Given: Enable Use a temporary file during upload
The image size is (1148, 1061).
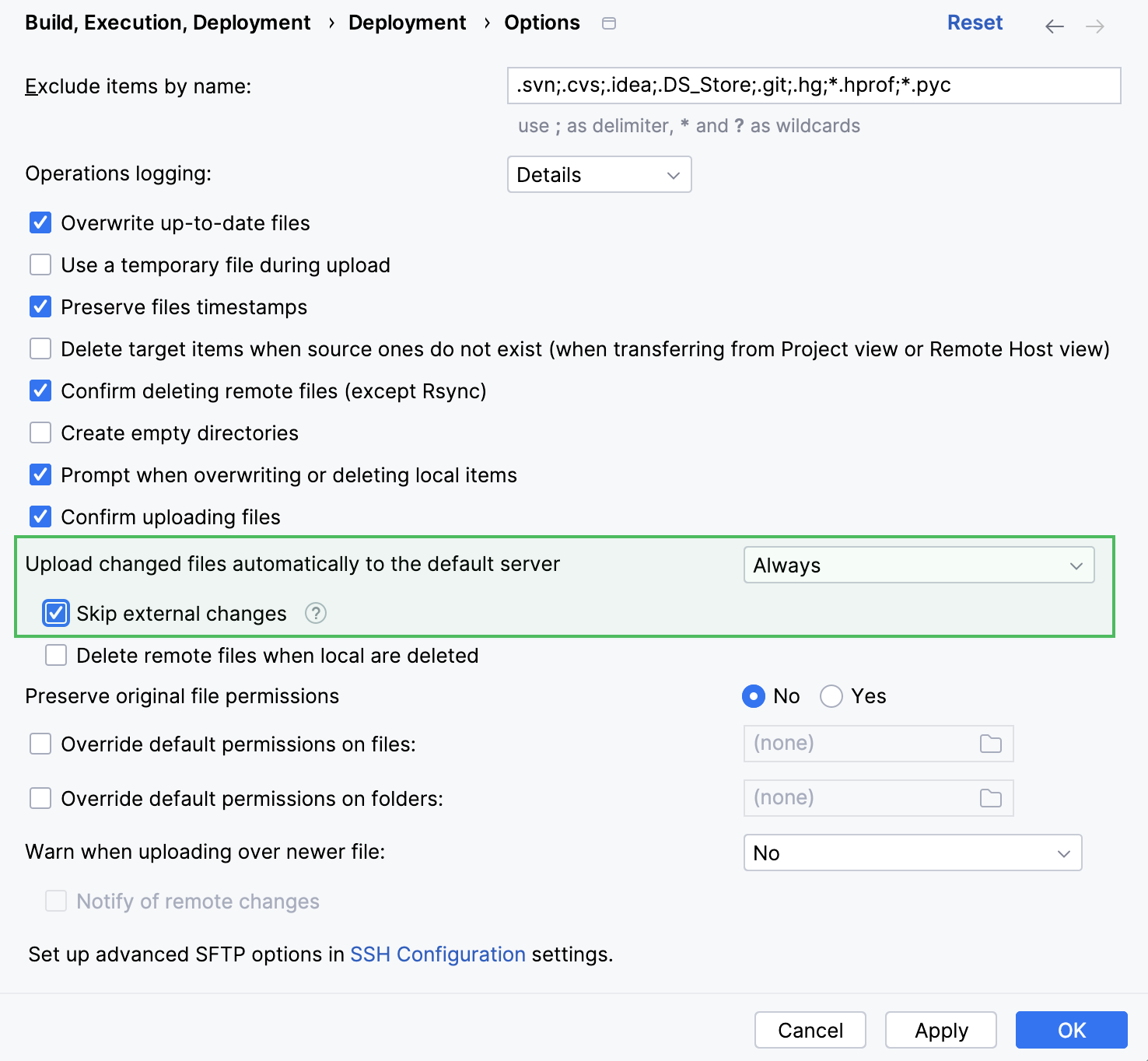Looking at the screenshot, I should coord(40,264).
